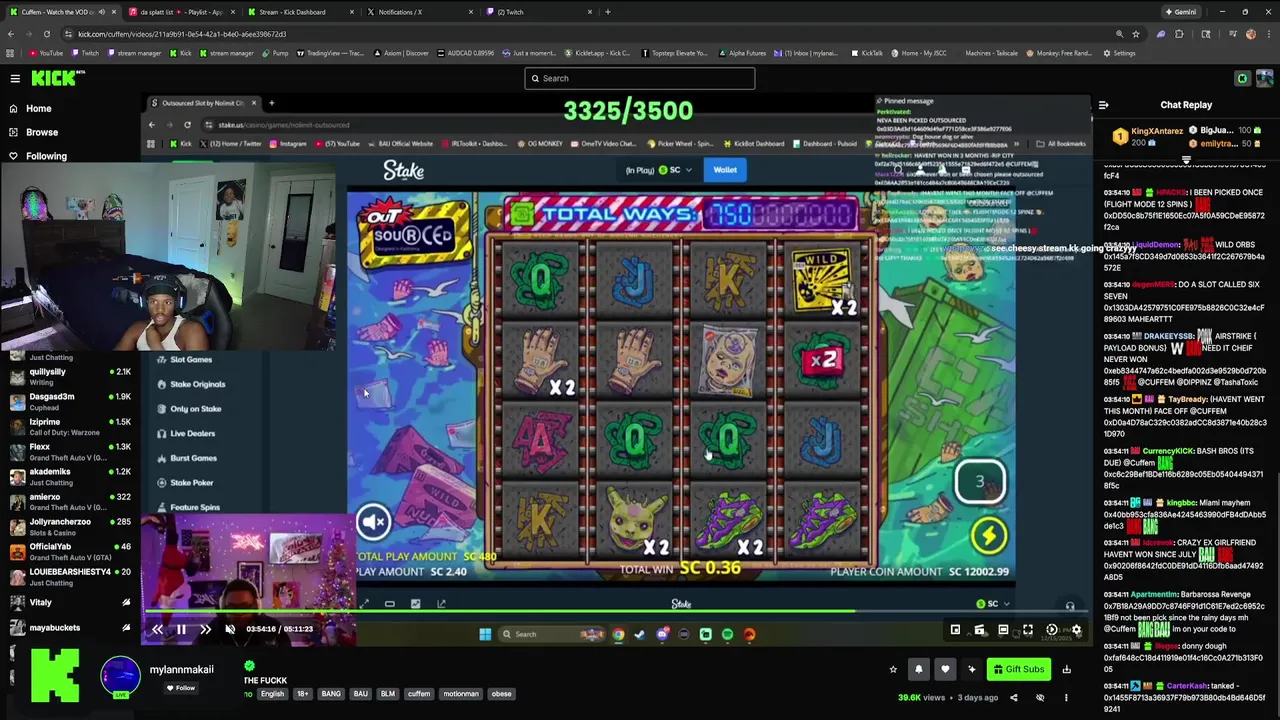The image size is (1280, 720).
Task: Reload the page in browser
Action: tap(46, 34)
